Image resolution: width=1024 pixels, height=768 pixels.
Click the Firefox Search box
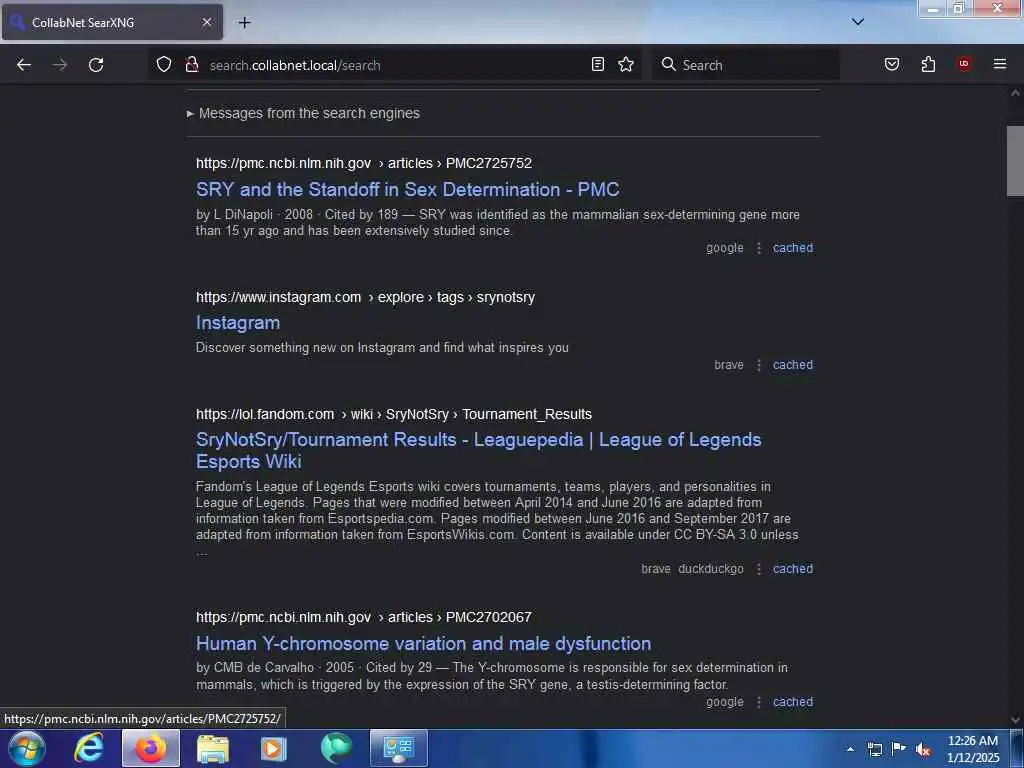point(746,65)
